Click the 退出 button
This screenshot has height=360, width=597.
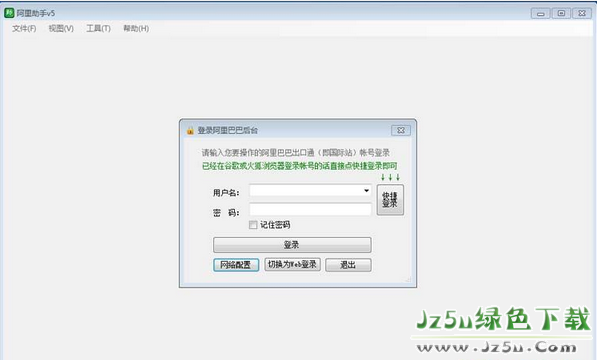pyautogui.click(x=348, y=265)
